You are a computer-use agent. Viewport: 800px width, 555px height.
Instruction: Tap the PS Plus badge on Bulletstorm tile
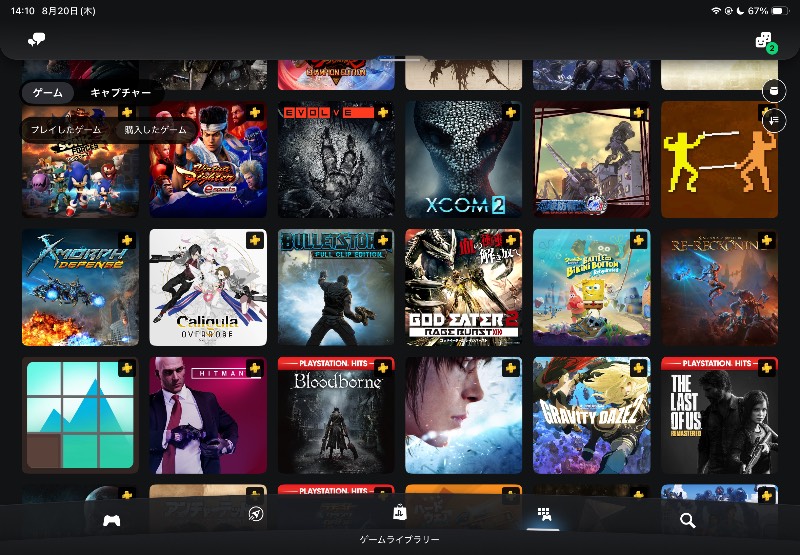[x=383, y=240]
